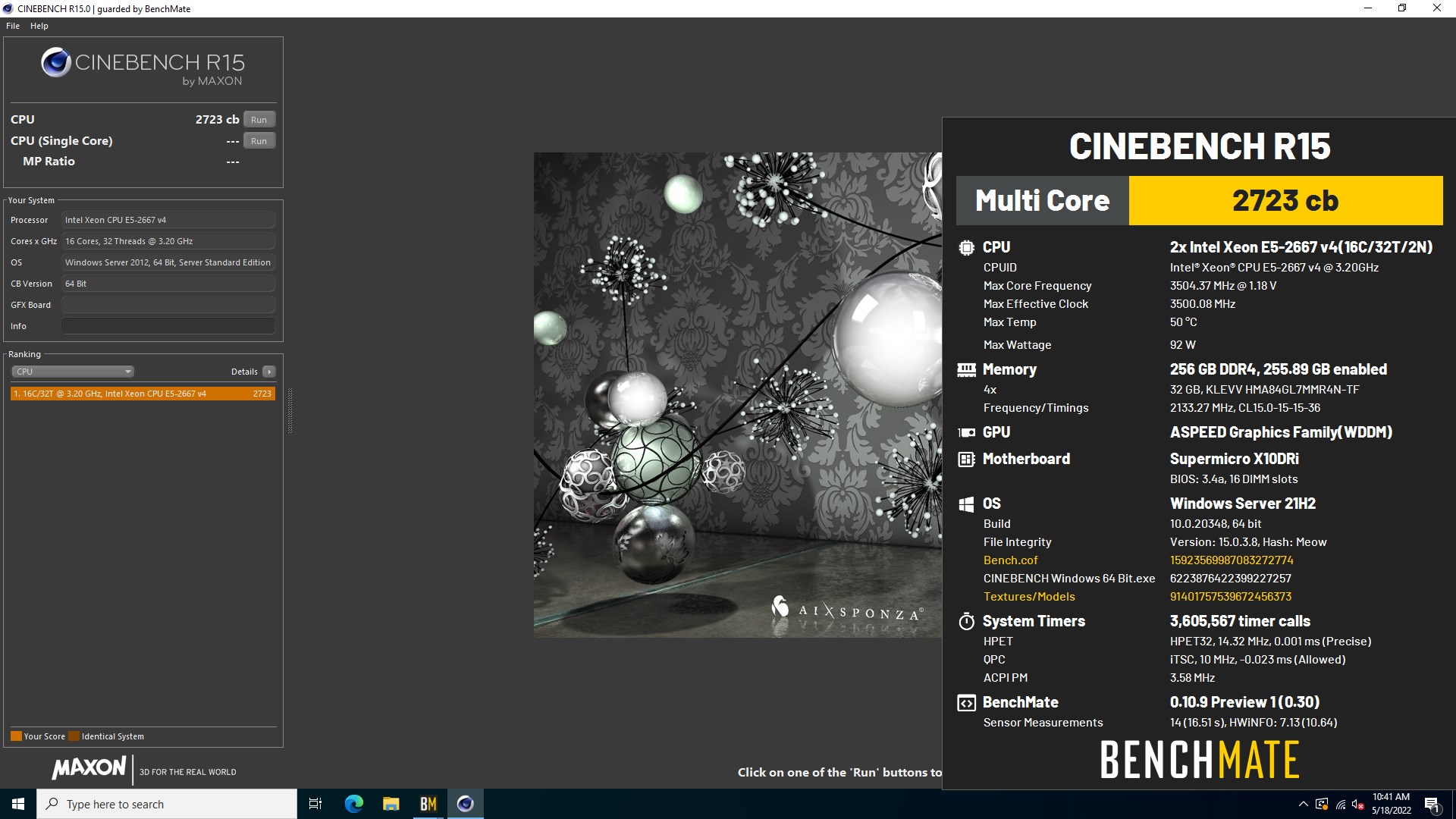
Task: Click the 2x Intel Xeon E5-2667 v4 heading
Action: [x=1301, y=247]
